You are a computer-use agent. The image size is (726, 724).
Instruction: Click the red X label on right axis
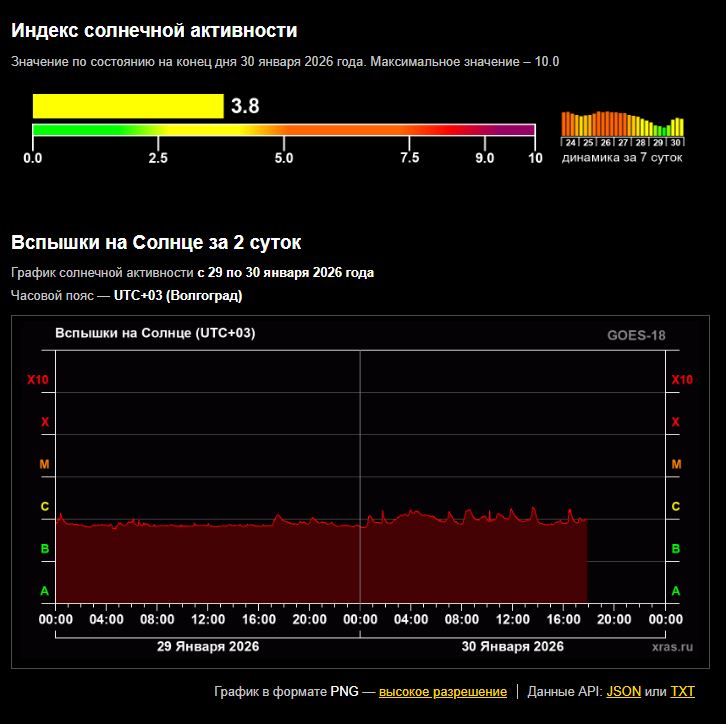pyautogui.click(x=676, y=422)
